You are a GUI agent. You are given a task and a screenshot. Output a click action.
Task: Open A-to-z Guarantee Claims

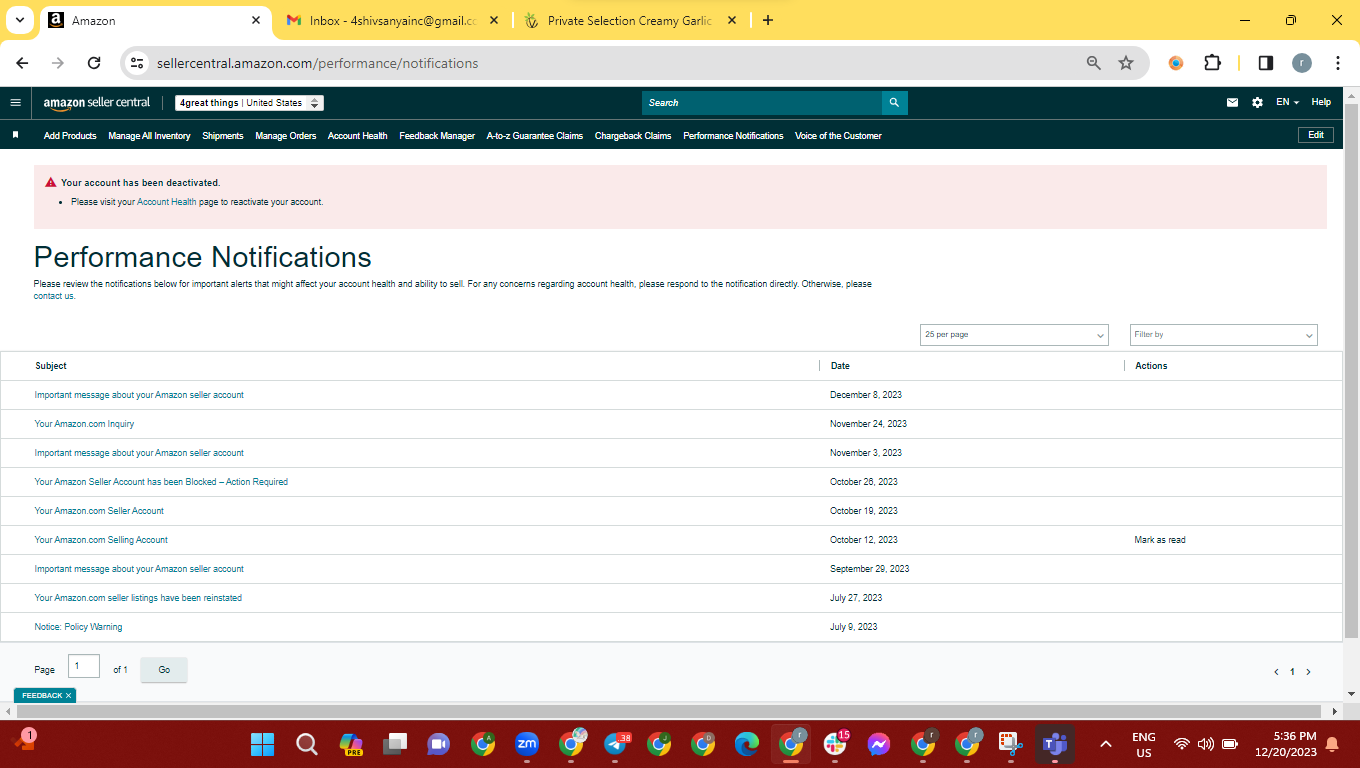pyautogui.click(x=535, y=136)
